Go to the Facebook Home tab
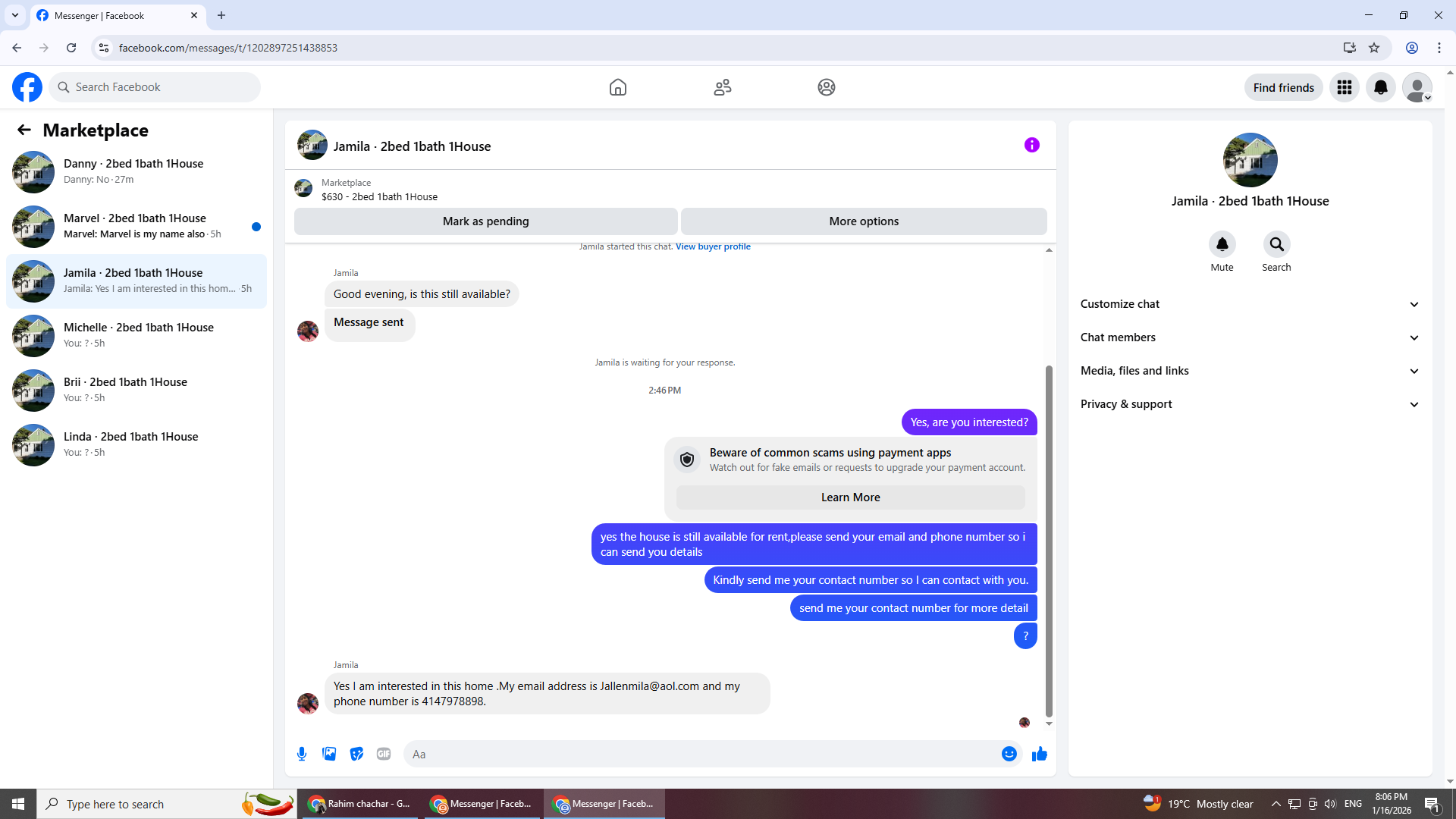This screenshot has height=819, width=1456. (x=617, y=88)
